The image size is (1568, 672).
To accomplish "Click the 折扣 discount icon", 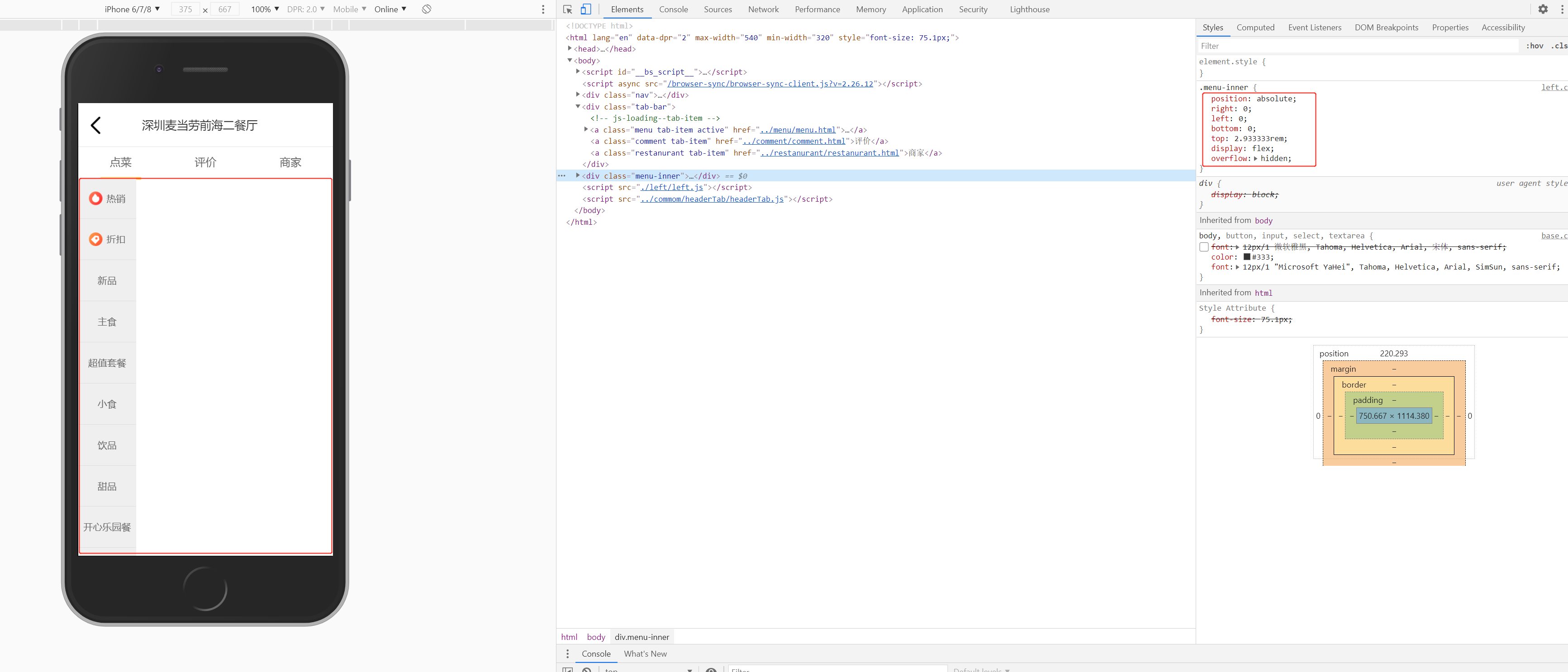I will [95, 239].
